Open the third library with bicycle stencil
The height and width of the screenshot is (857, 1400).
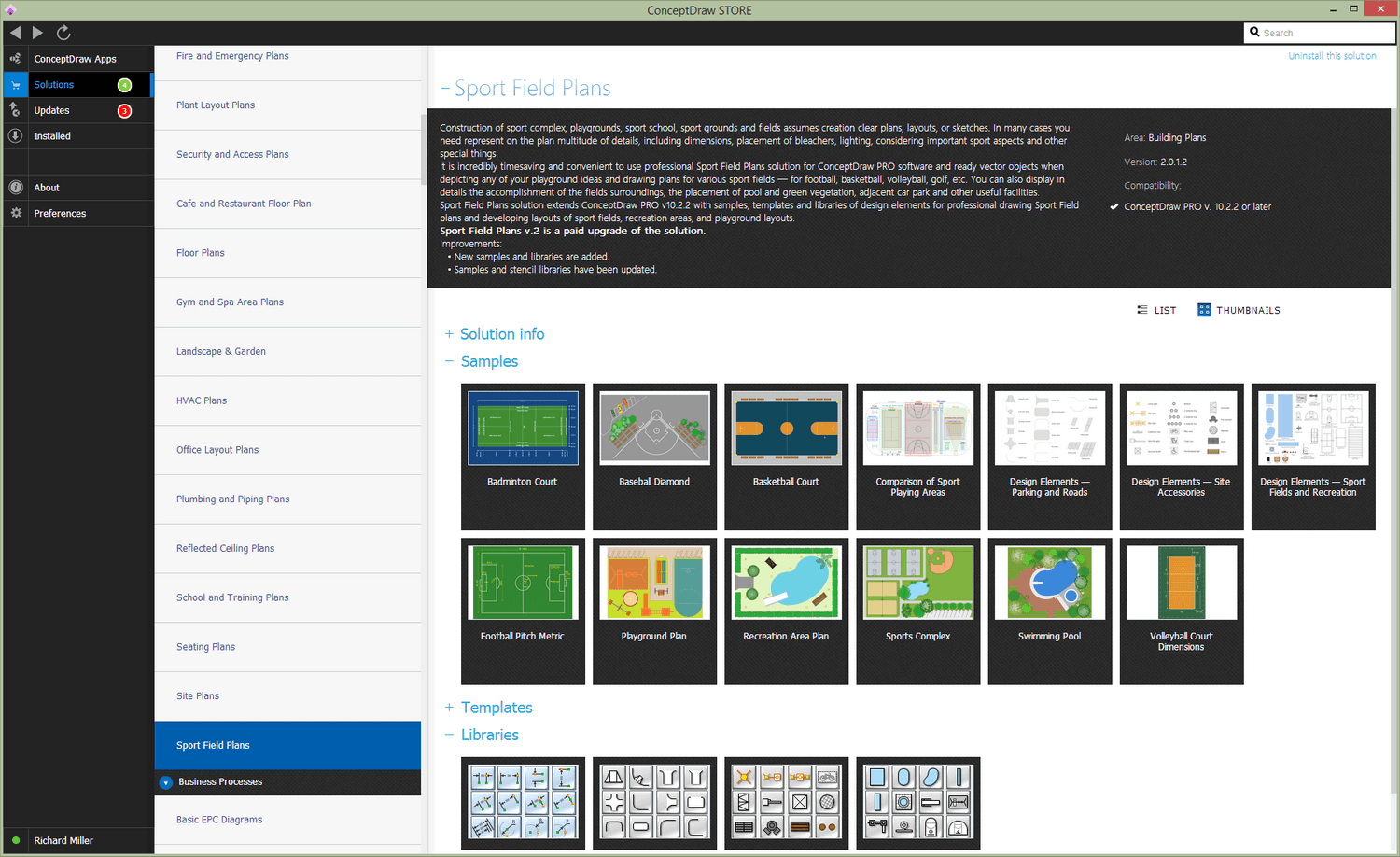(786, 803)
